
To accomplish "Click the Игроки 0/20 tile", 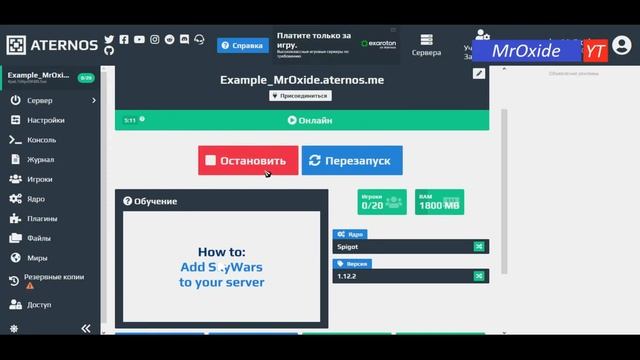I will click(x=382, y=202).
